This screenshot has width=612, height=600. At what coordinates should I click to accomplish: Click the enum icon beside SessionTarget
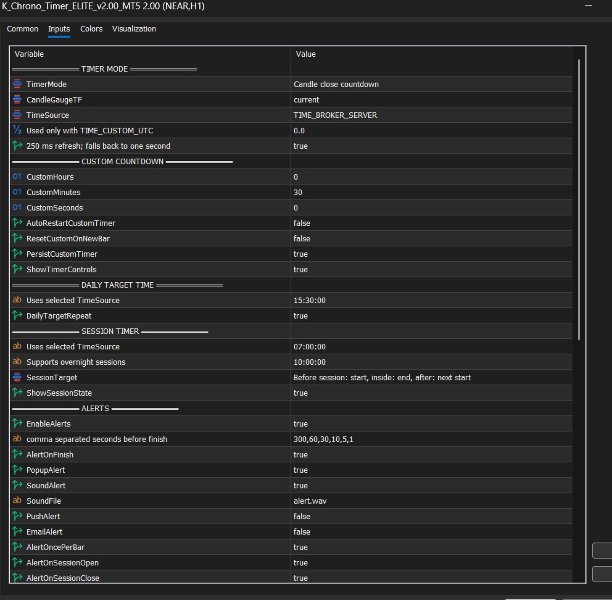tap(17, 377)
